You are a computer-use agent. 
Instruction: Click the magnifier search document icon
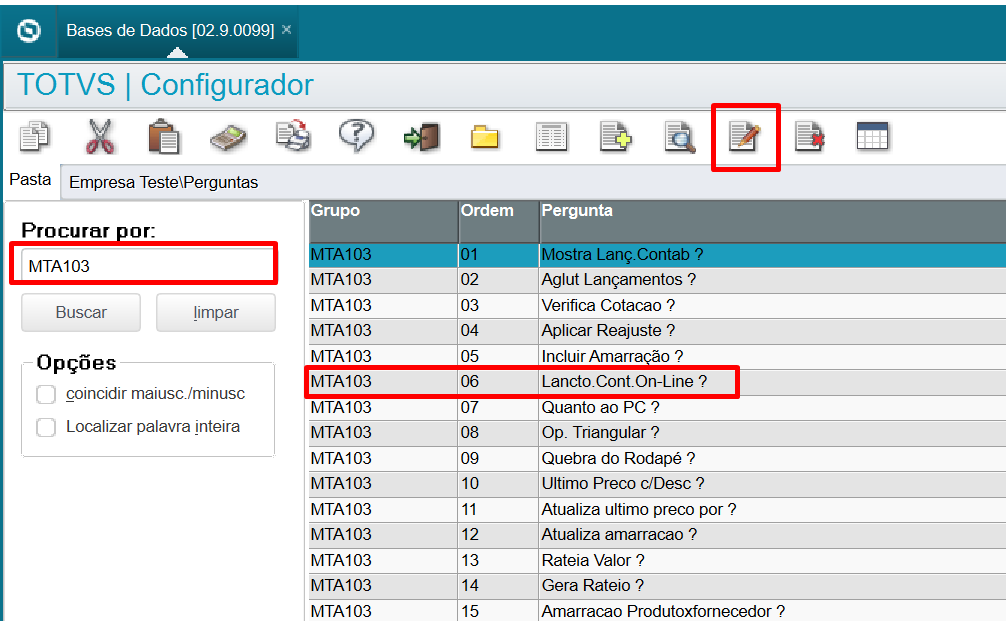point(680,137)
